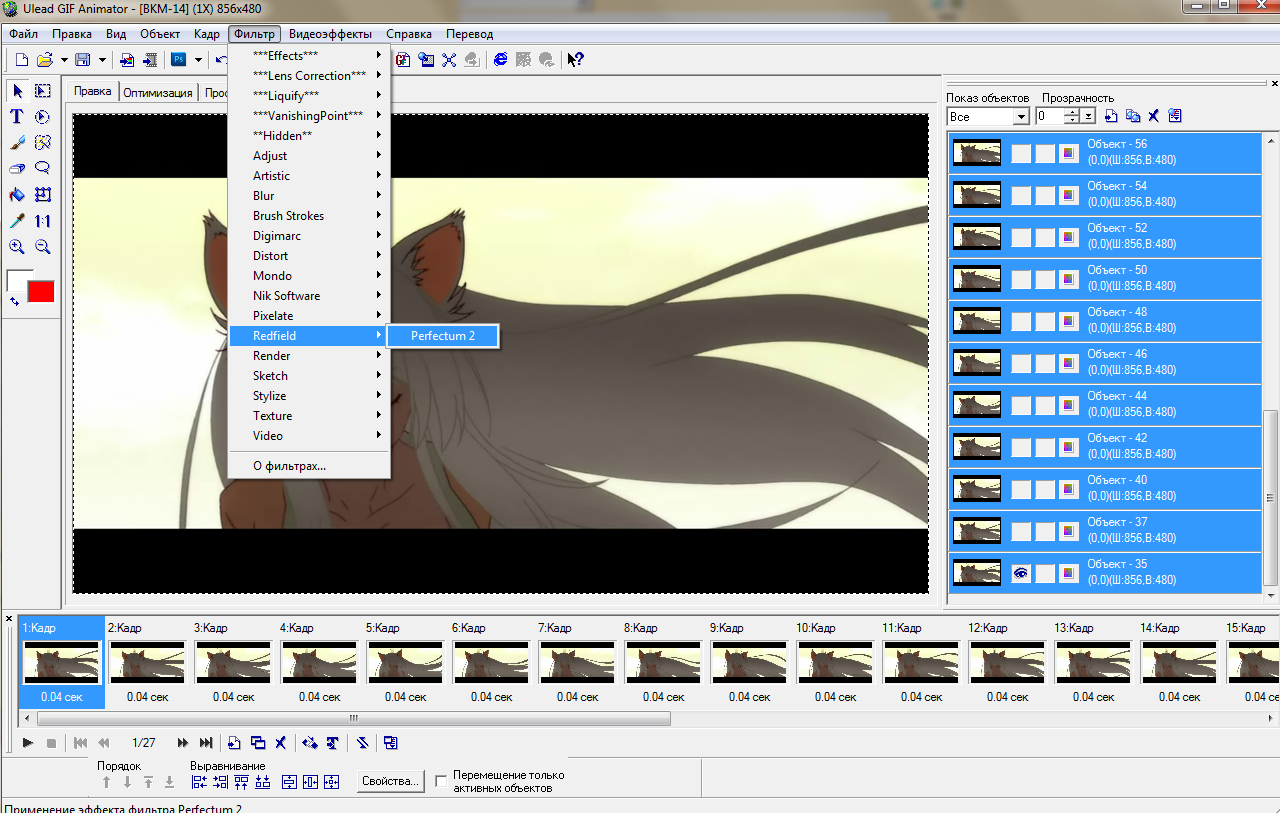Jump to last frame button

click(206, 743)
